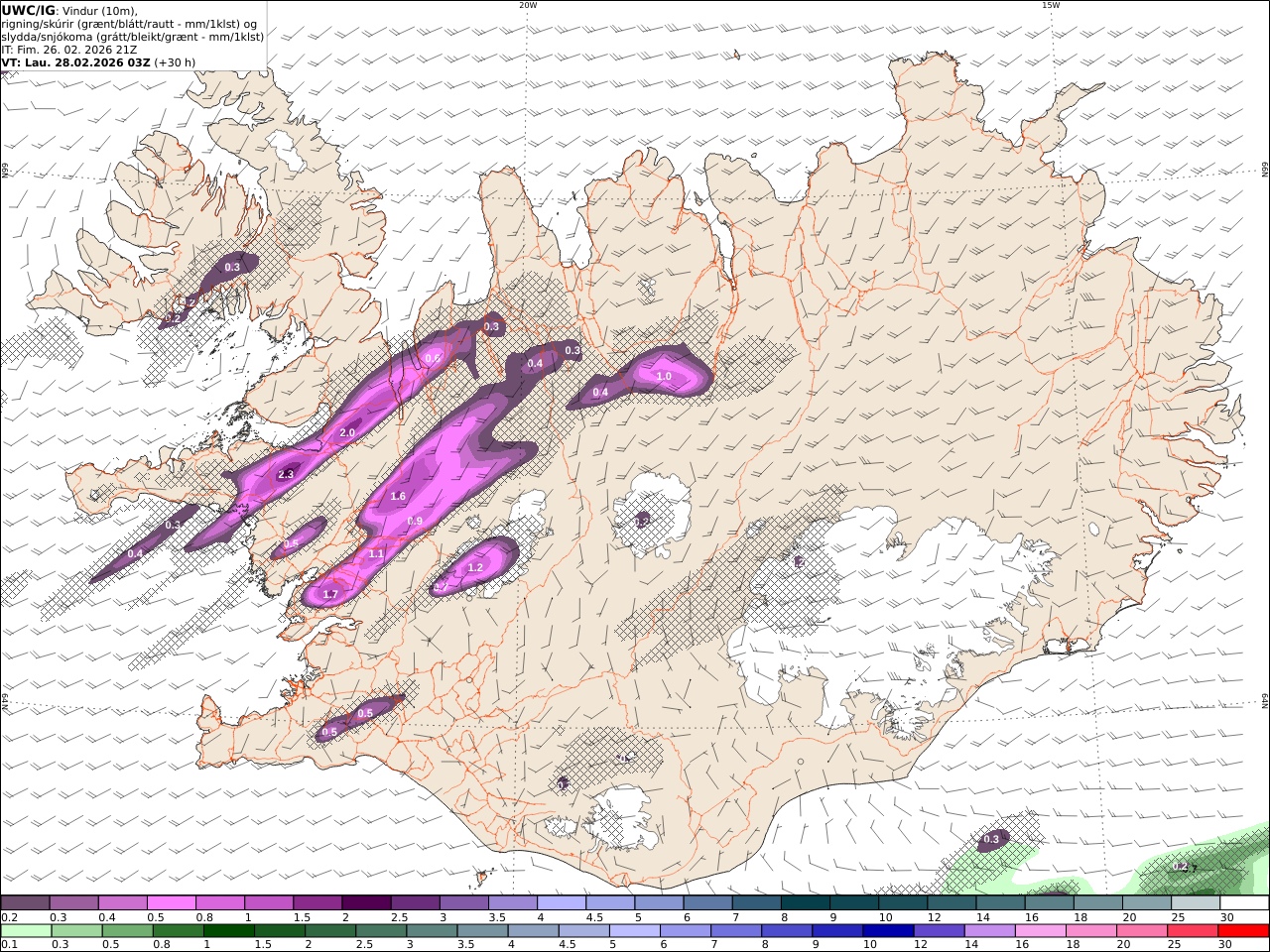This screenshot has height=952, width=1270.
Task: Click the 1.0 snowfall value on the map
Action: [664, 377]
